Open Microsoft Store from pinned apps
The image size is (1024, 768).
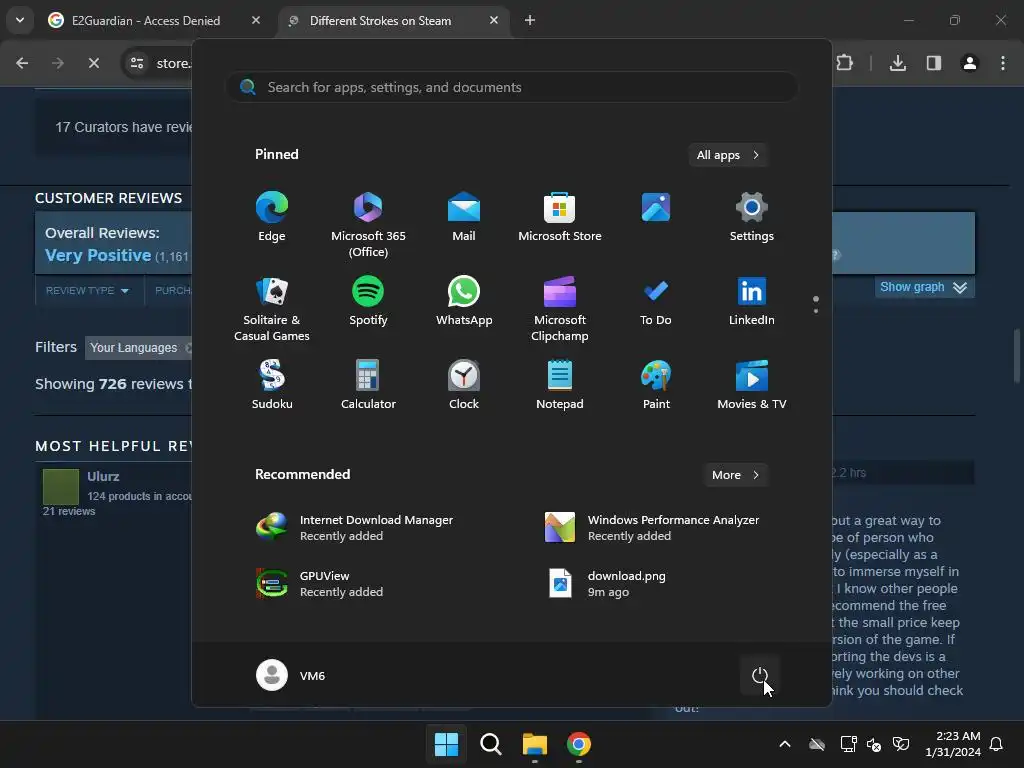[560, 217]
